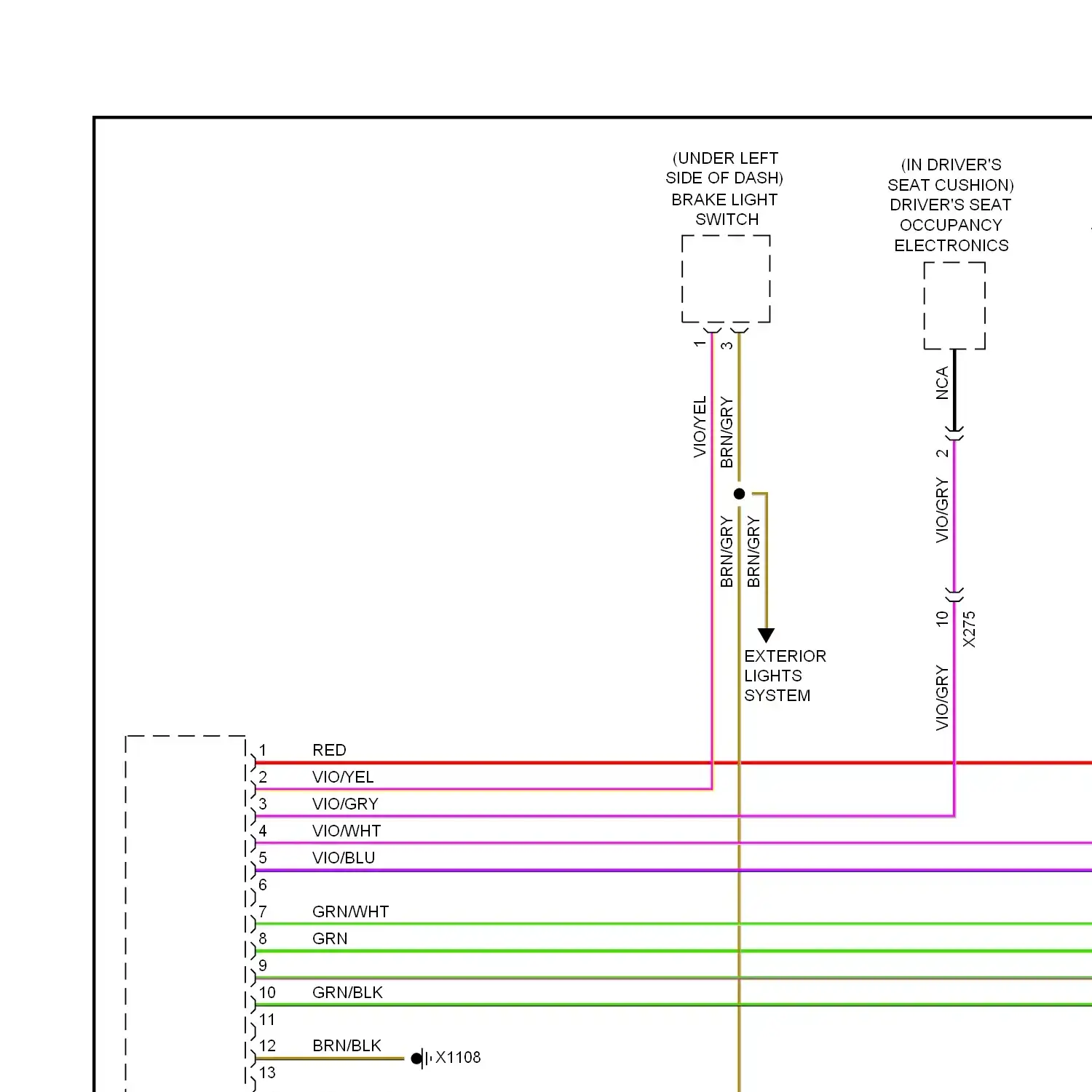Screen dimensions: 1092x1092
Task: Click the EXTERIOR LIGHTS SYSTEM text
Action: pyautogui.click(x=785, y=676)
